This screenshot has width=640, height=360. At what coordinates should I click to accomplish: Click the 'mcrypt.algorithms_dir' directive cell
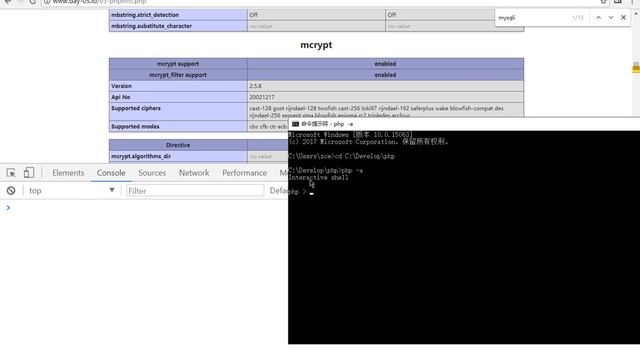(178, 156)
